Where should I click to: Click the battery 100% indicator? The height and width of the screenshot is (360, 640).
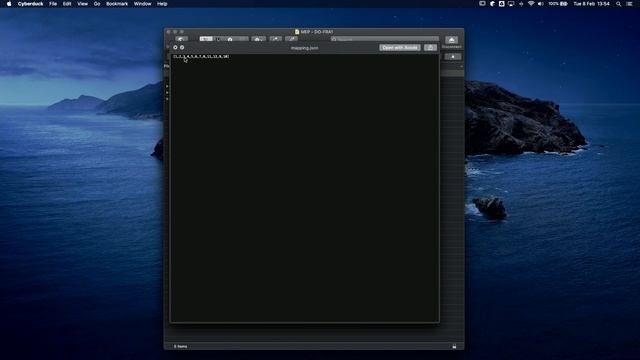[558, 4]
